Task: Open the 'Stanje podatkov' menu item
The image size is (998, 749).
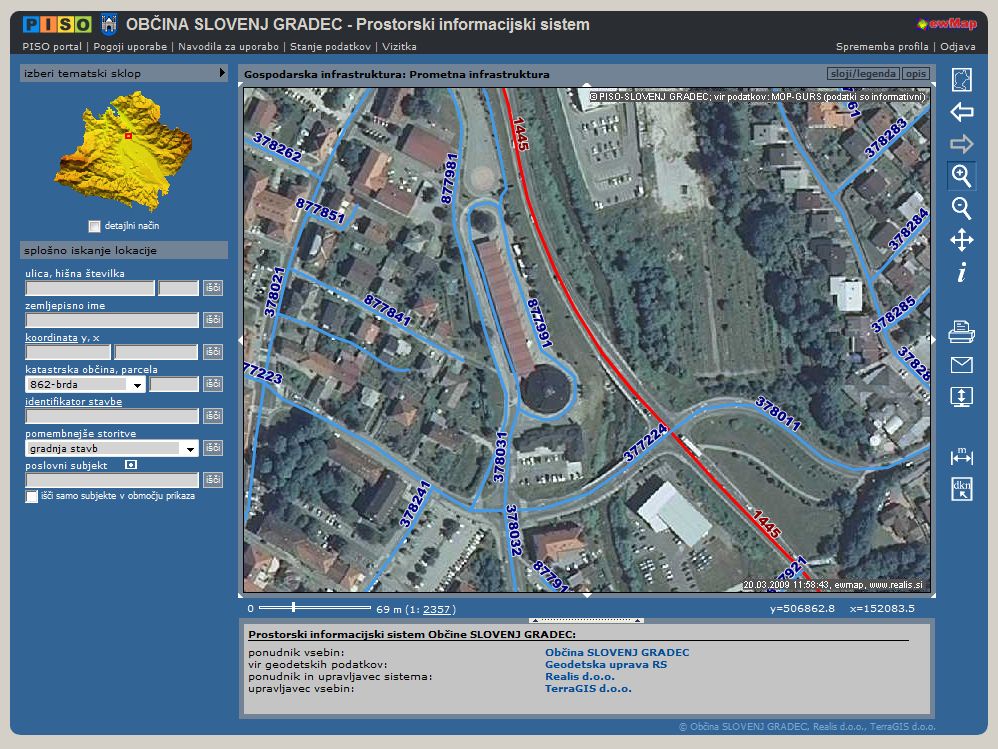Action: (x=332, y=46)
